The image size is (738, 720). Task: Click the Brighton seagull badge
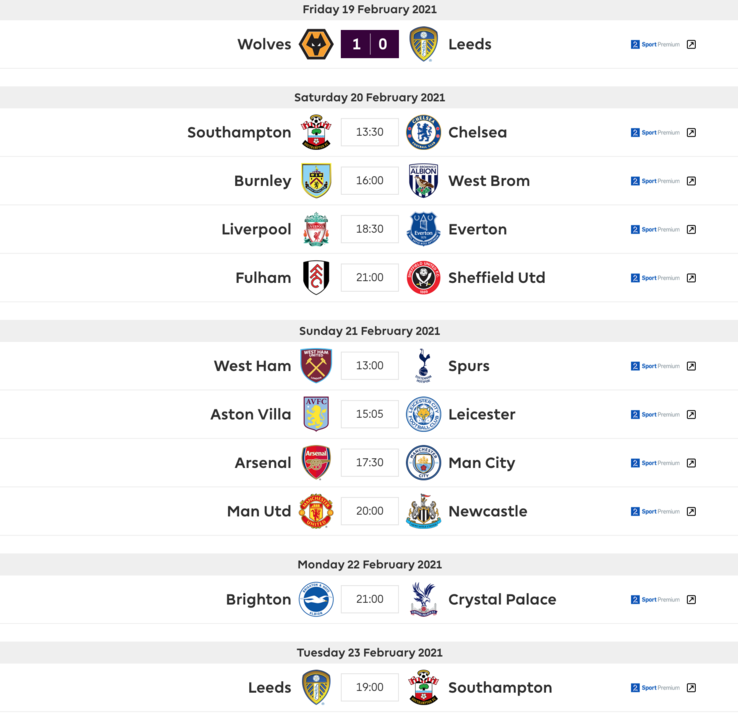pyautogui.click(x=316, y=599)
